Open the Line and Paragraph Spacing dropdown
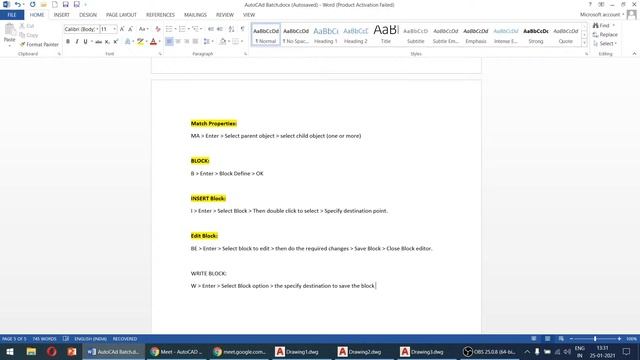This screenshot has height=360, width=640. click(x=209, y=42)
